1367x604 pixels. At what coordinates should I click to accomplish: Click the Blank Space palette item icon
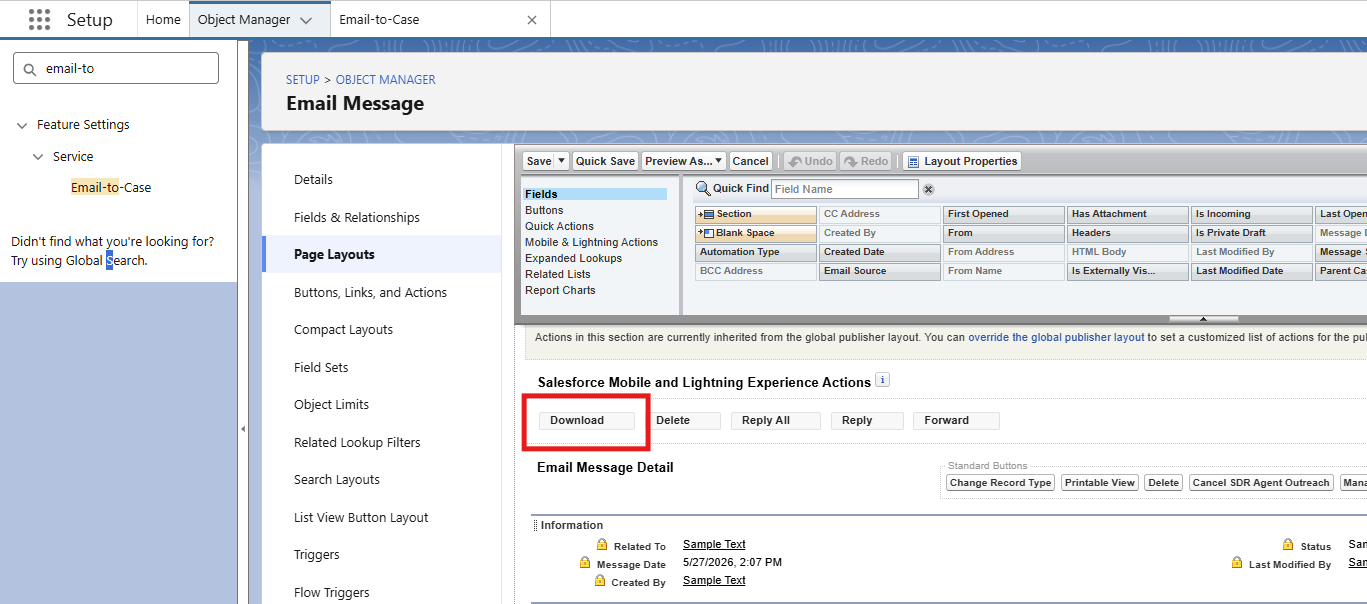(706, 233)
